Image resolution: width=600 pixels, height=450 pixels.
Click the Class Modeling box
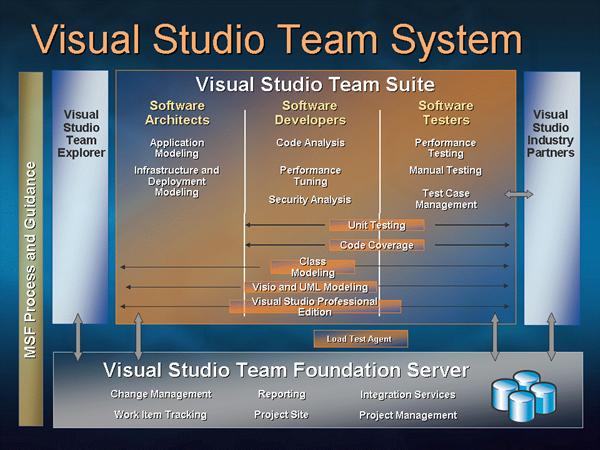[312, 267]
